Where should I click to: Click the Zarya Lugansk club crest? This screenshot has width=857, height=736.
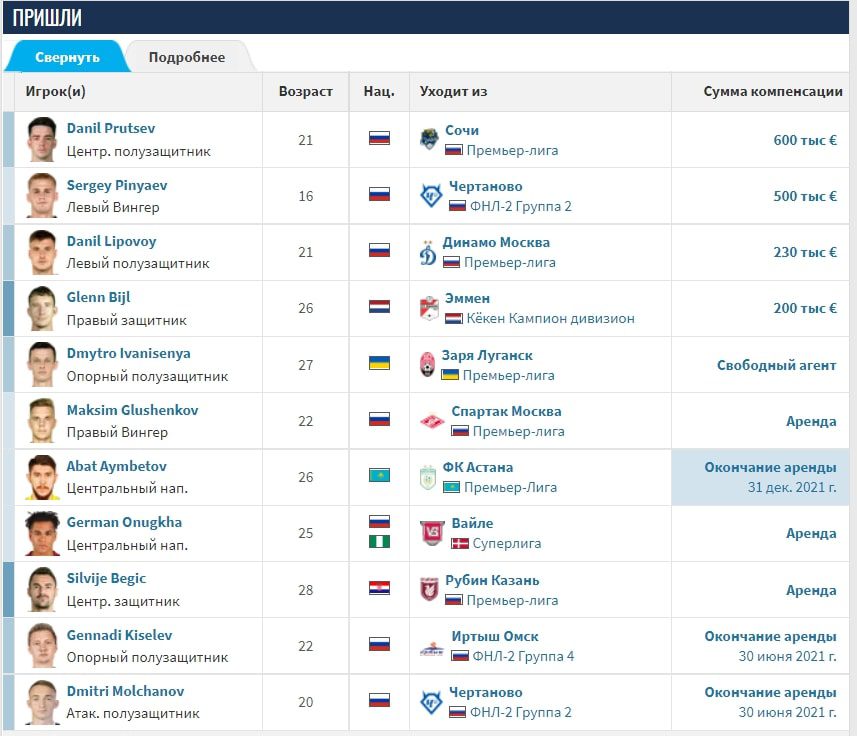(427, 364)
